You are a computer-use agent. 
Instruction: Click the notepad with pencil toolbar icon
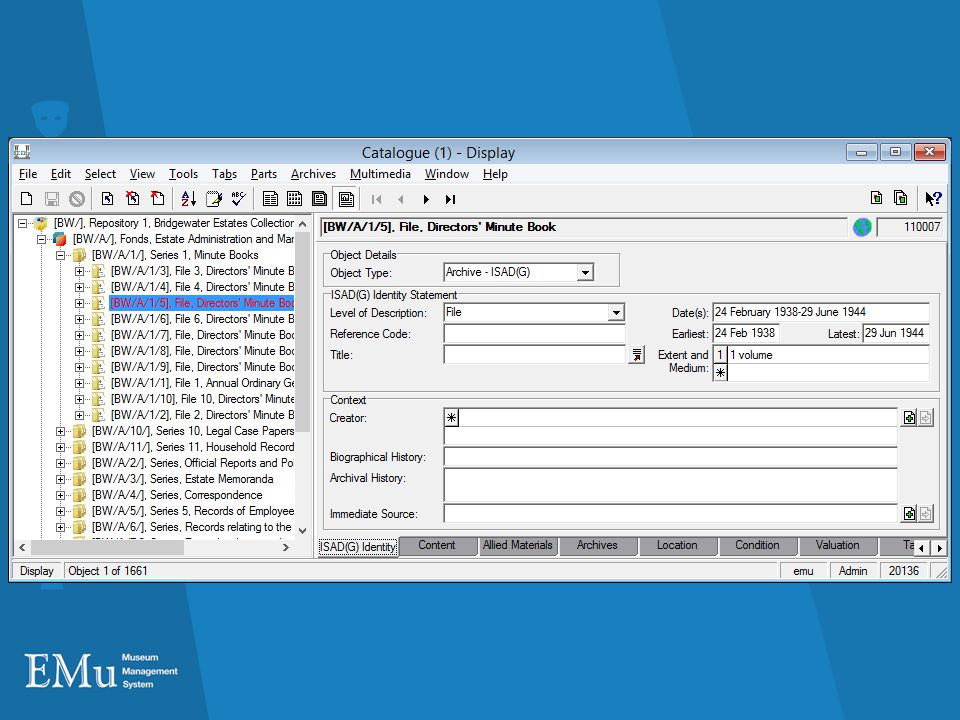(x=214, y=198)
